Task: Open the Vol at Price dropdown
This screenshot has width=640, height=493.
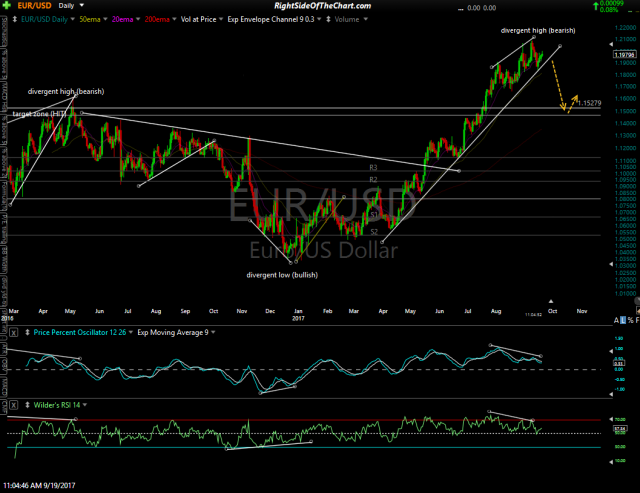Action: click(221, 19)
